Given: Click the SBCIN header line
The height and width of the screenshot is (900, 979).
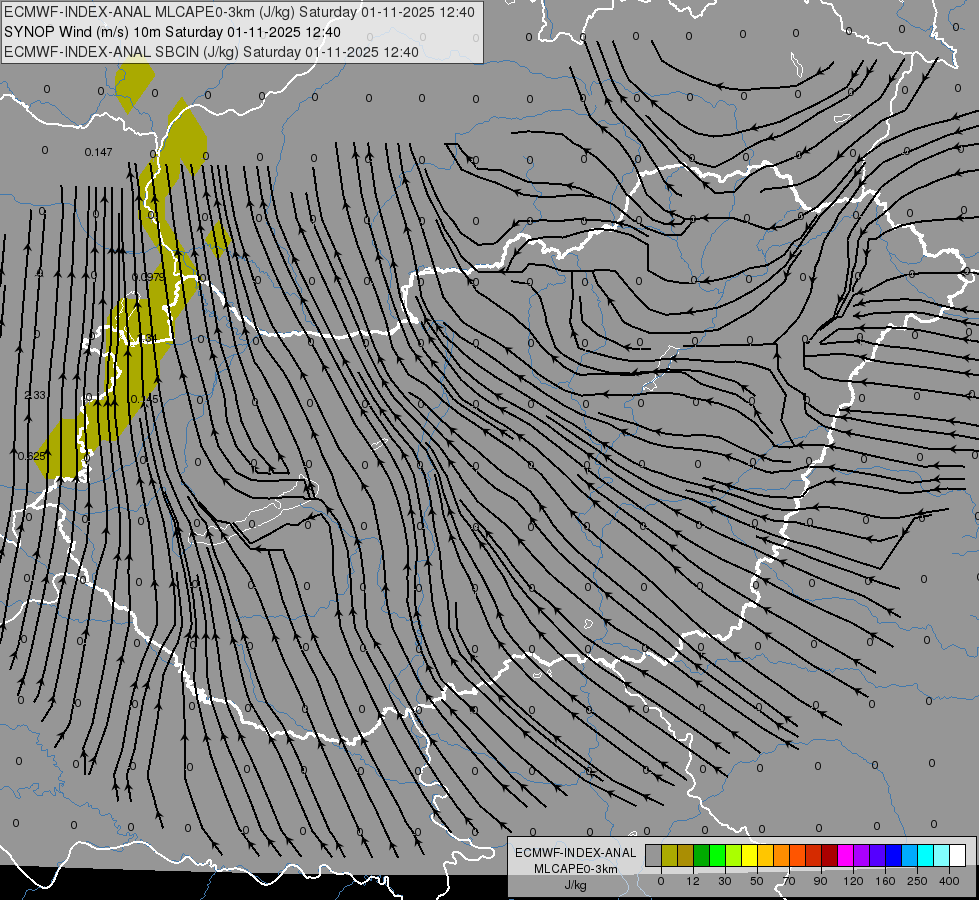Looking at the screenshot, I should pos(211,52).
